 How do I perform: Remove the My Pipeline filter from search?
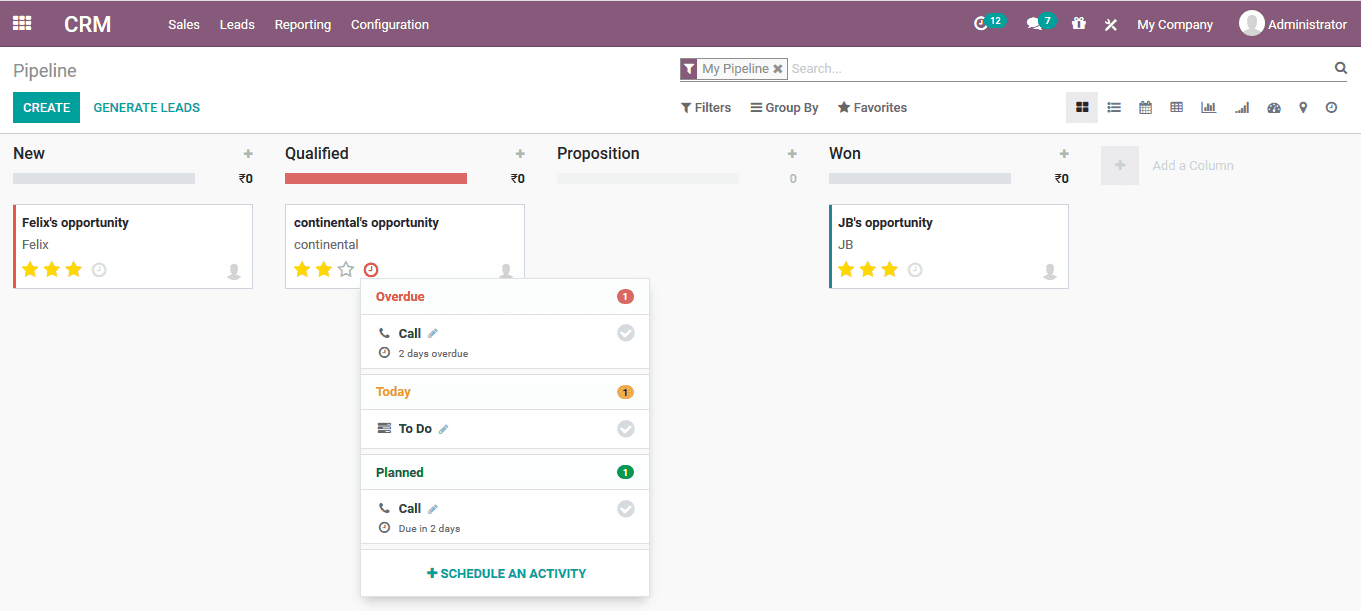pos(778,68)
